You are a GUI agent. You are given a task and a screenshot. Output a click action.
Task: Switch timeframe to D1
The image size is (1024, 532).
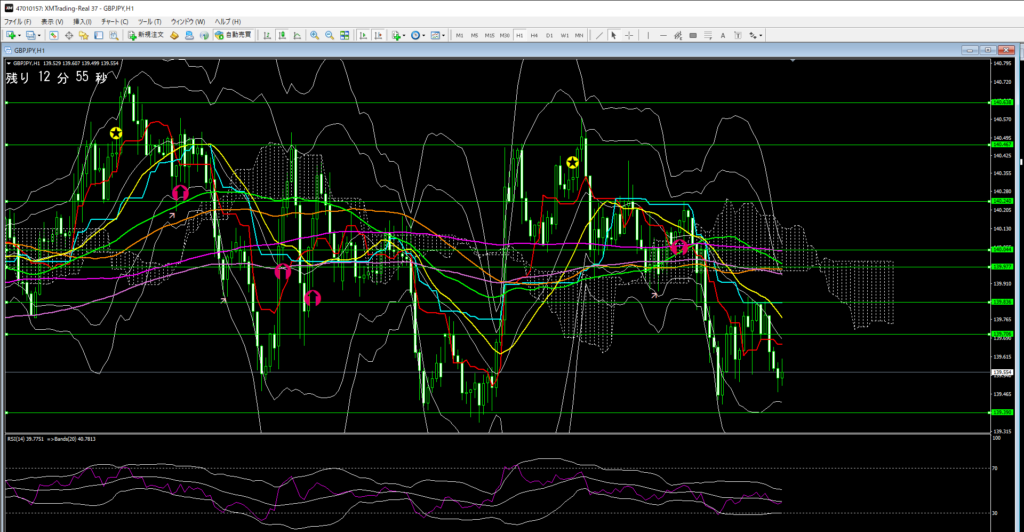click(549, 35)
